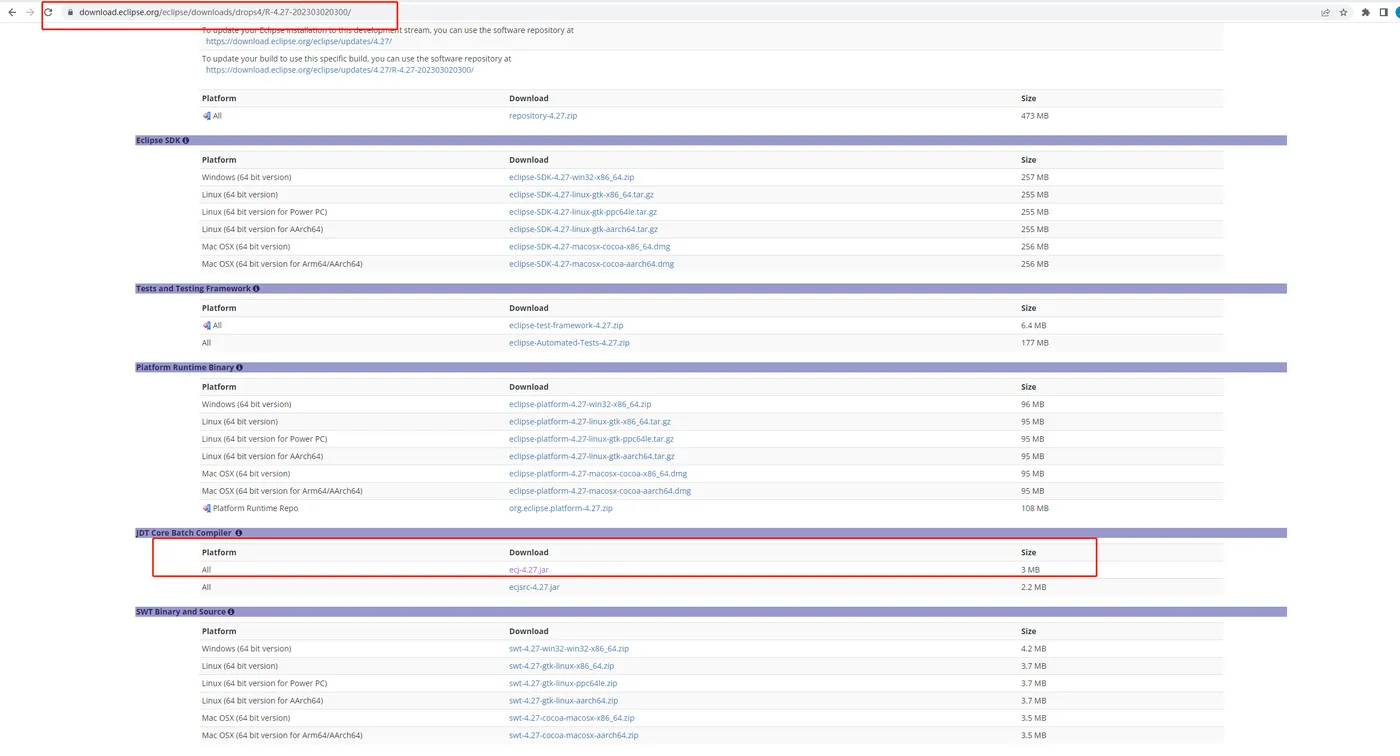Click the 4.2 MB size value
This screenshot has width=1400, height=756.
pos(1033,649)
